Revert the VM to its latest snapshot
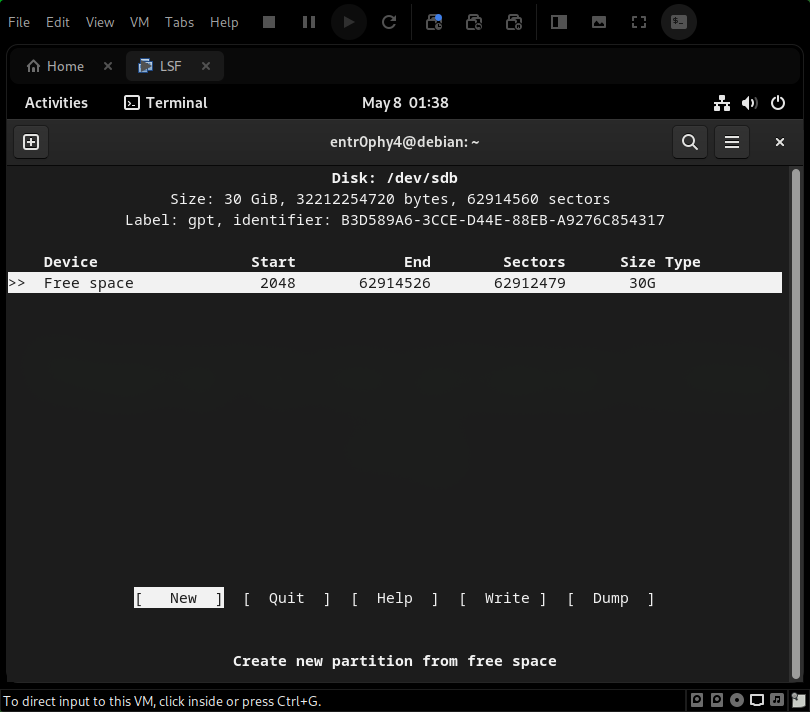The image size is (810, 712). 474,21
